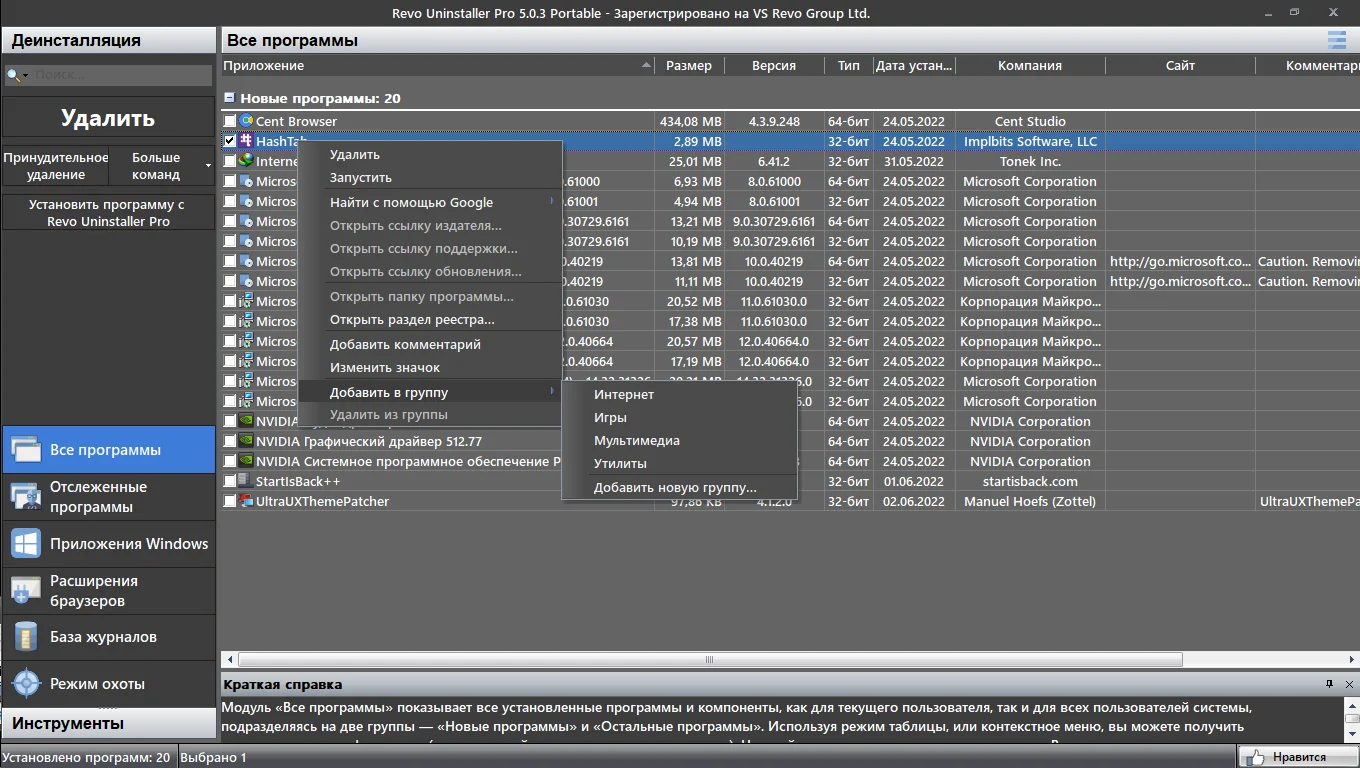This screenshot has width=1360, height=768.
Task: Click the Cent Browser application icon
Action: (247, 121)
